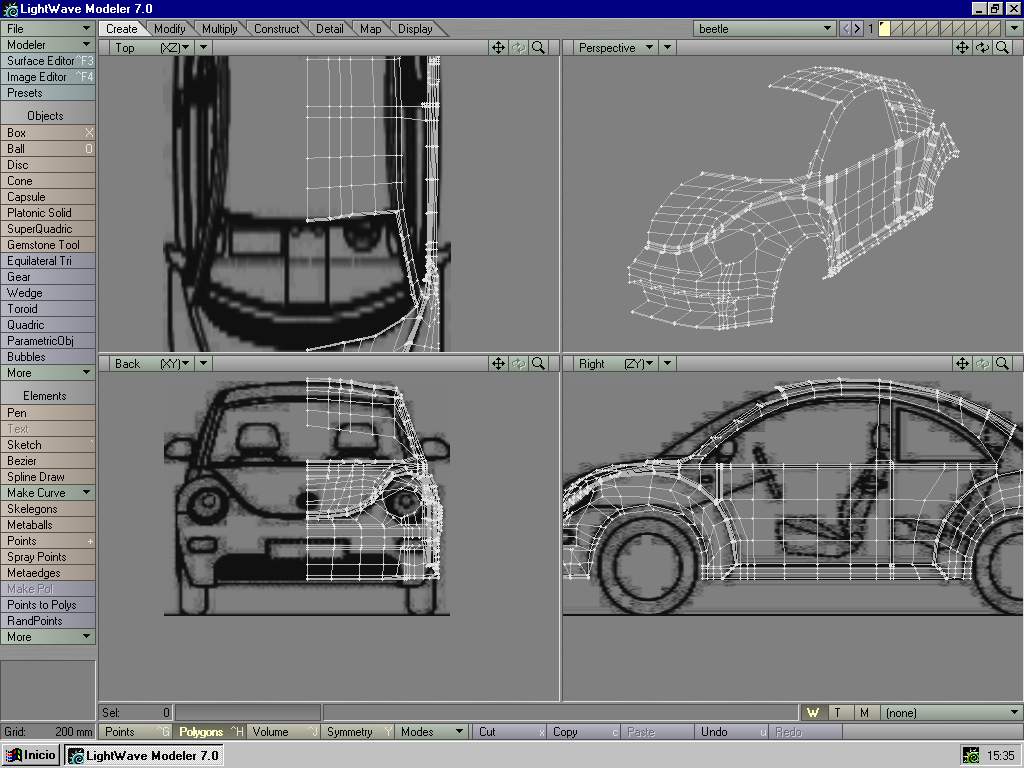Open the Perspective view type dropdown

pos(616,47)
